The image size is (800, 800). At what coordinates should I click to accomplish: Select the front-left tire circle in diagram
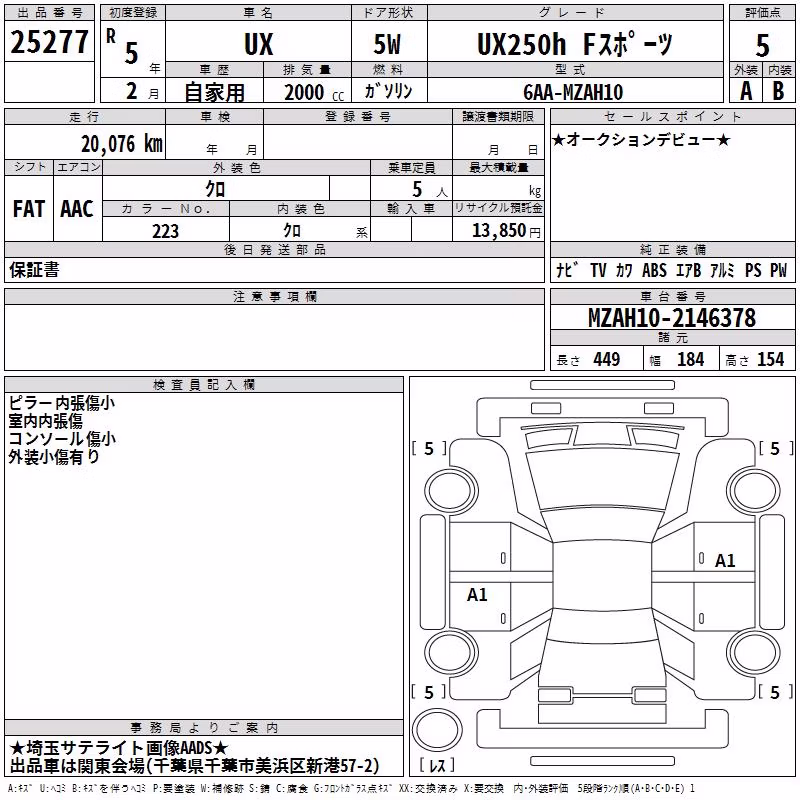click(x=451, y=491)
